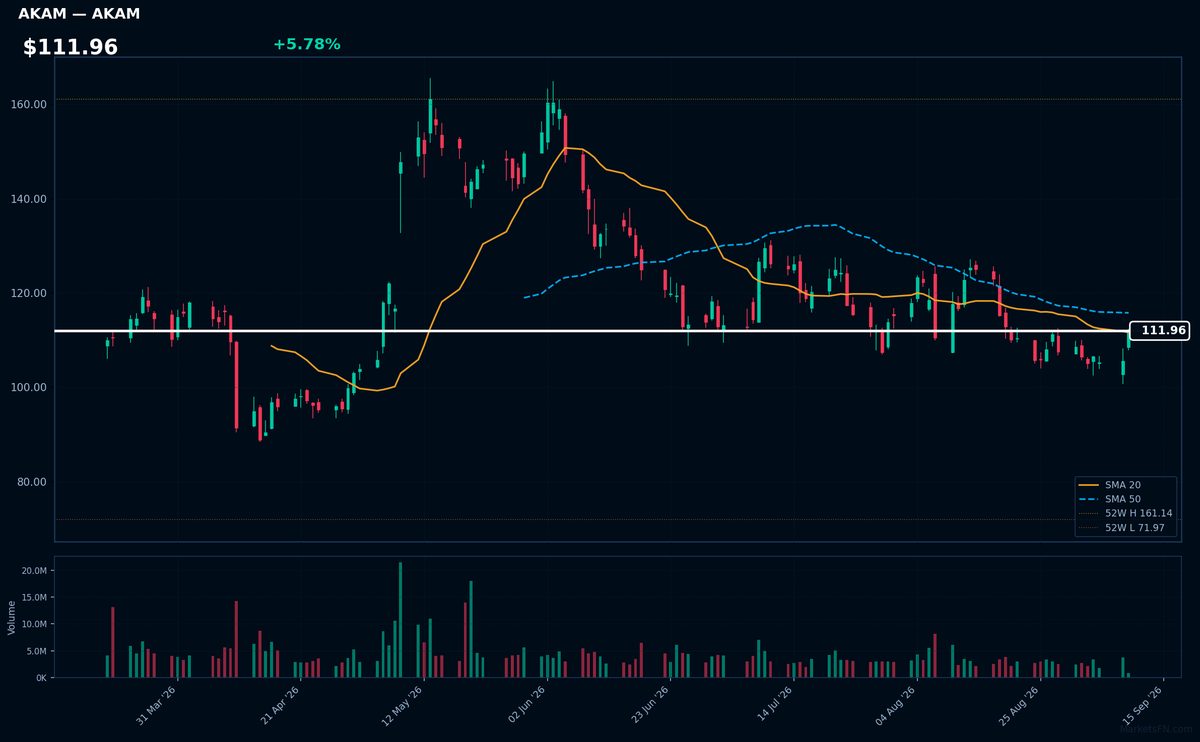This screenshot has width=1200, height=742.
Task: Click the tallest green volume bar near 12 May
Action: pyautogui.click(x=400, y=620)
